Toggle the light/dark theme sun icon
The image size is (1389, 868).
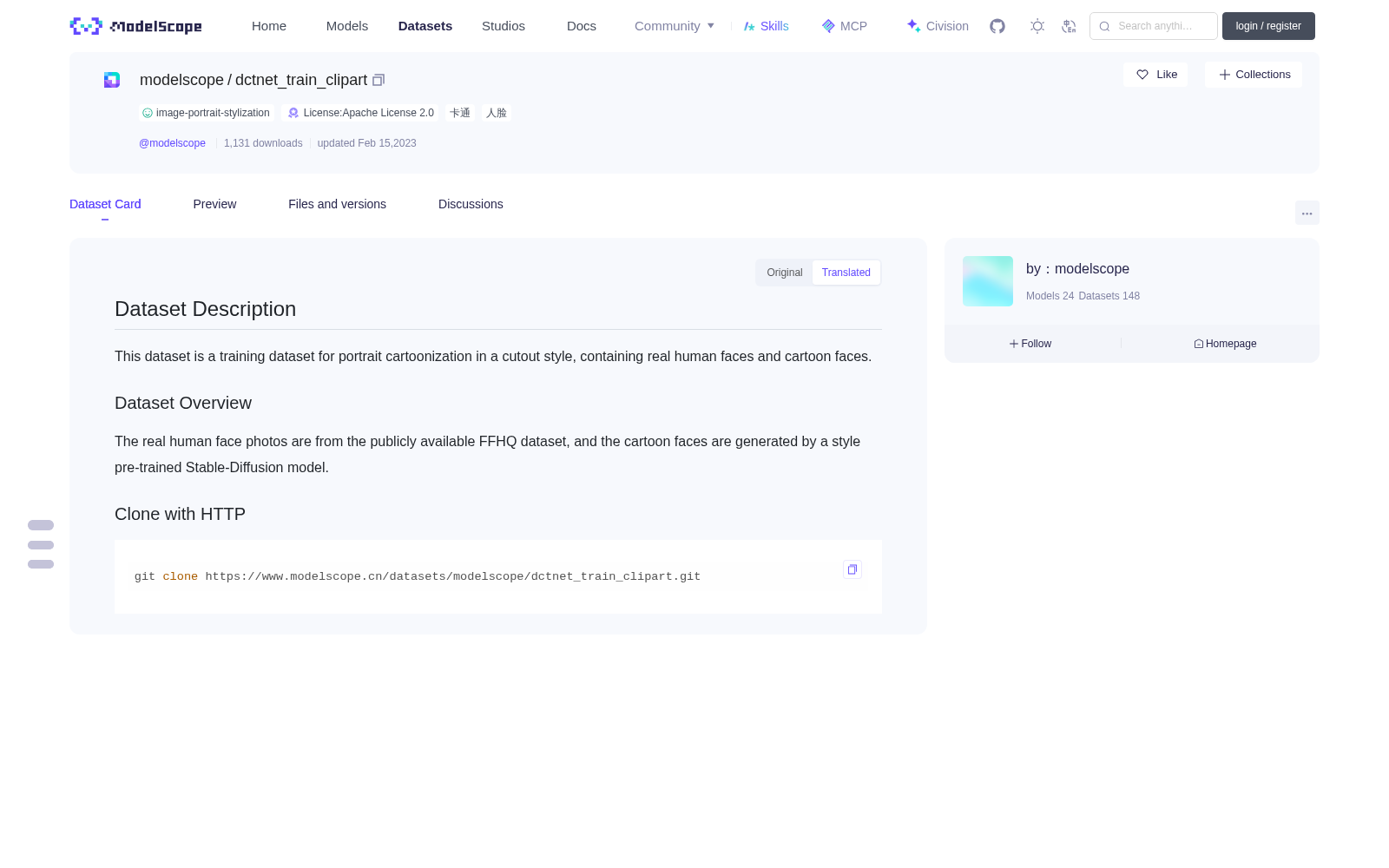(1037, 26)
